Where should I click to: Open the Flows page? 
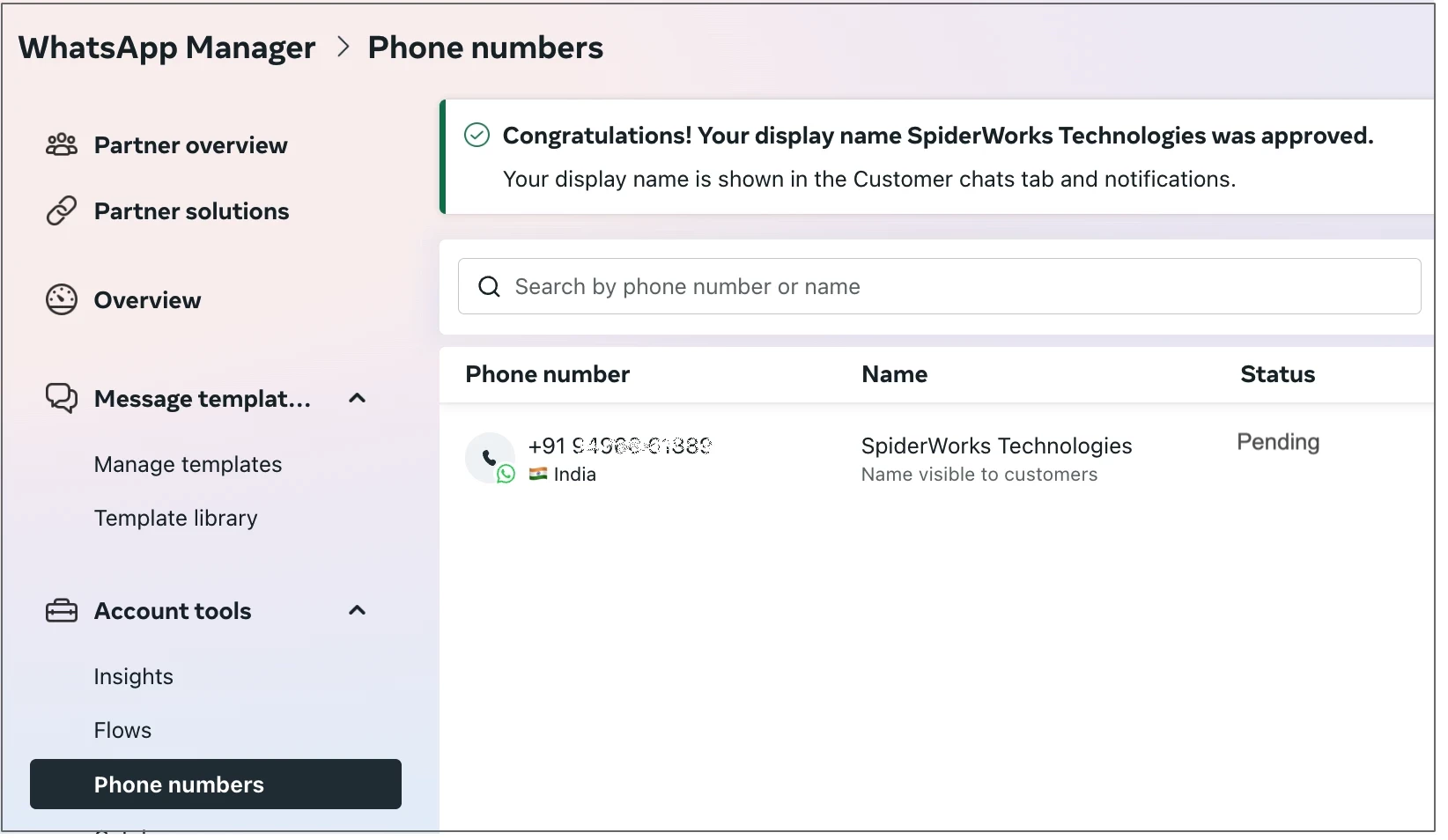[122, 729]
